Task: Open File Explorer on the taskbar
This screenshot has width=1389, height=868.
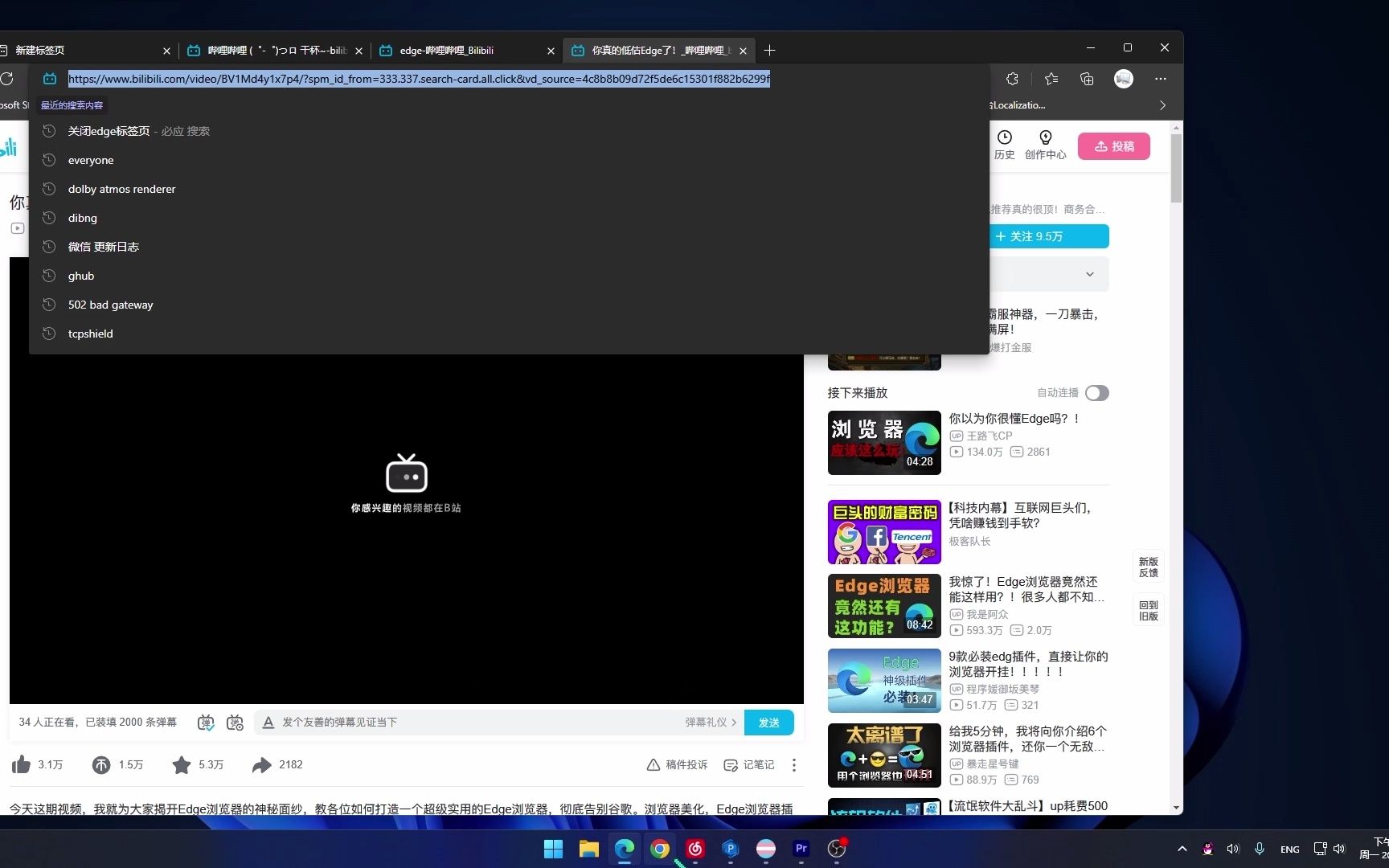Action: tap(589, 849)
